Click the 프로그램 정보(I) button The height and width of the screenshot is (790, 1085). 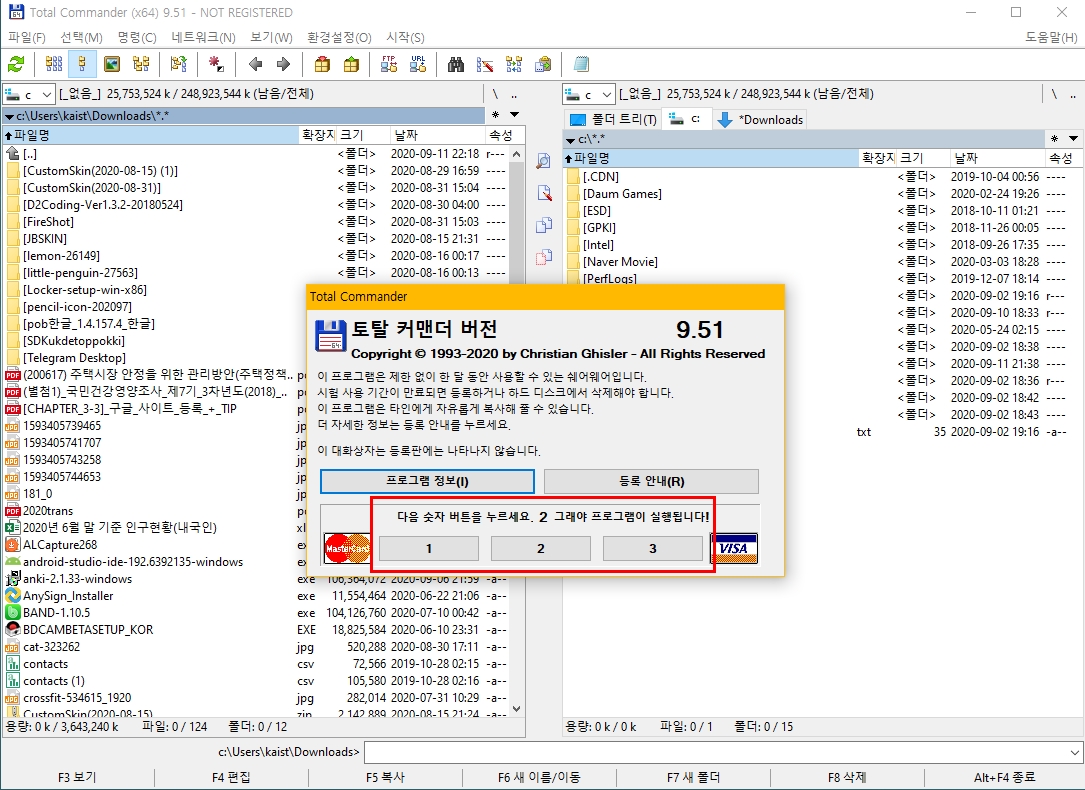[427, 481]
